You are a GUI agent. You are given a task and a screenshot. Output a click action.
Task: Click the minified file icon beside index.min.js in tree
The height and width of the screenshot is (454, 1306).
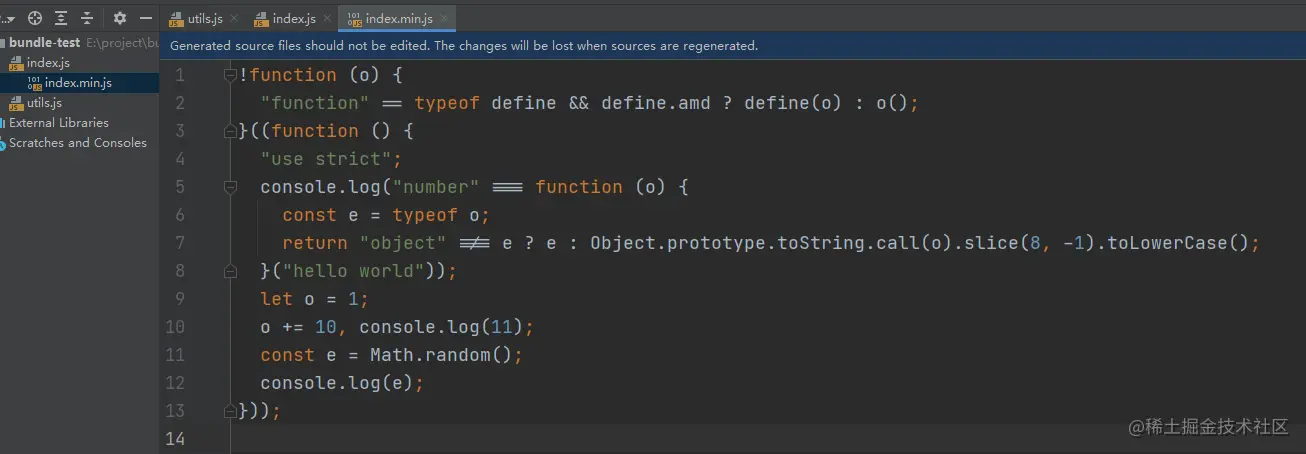click(35, 83)
